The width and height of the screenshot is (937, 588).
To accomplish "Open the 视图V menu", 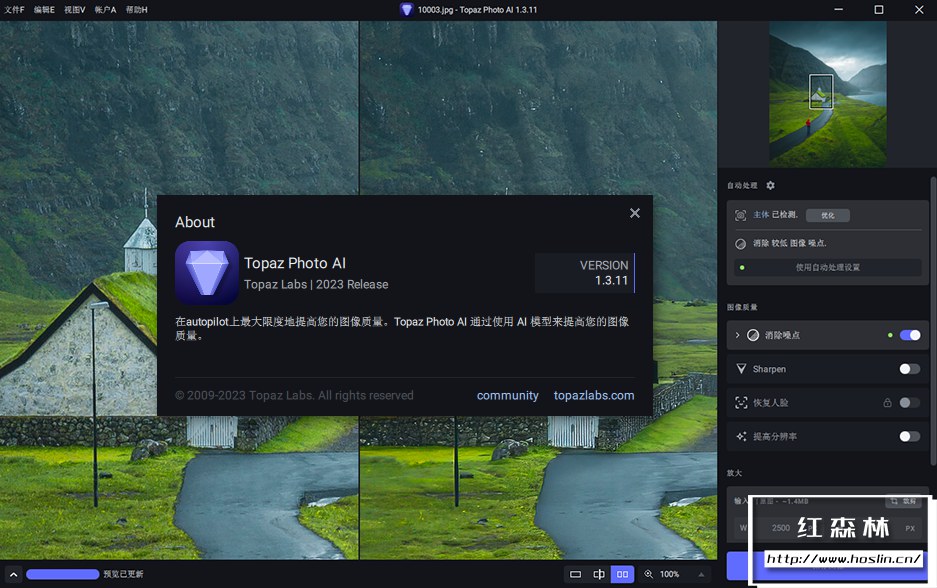I will tap(75, 10).
